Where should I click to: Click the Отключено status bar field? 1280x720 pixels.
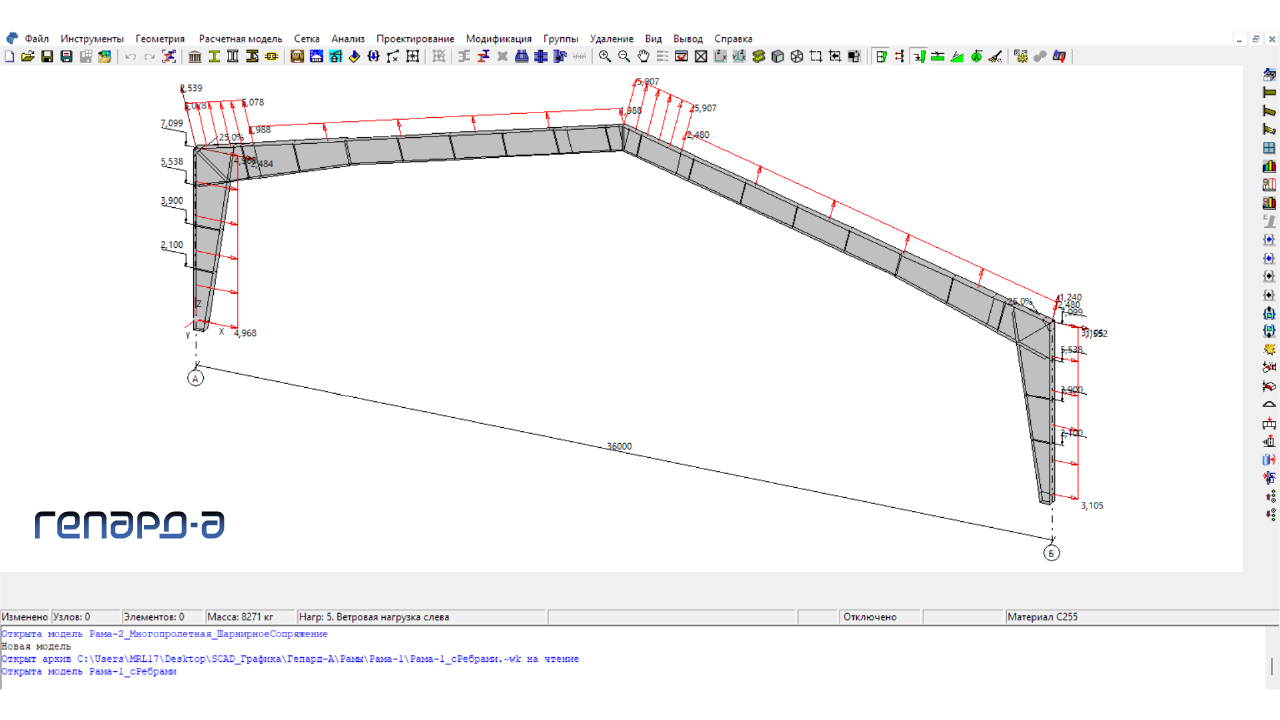pyautogui.click(x=922, y=617)
